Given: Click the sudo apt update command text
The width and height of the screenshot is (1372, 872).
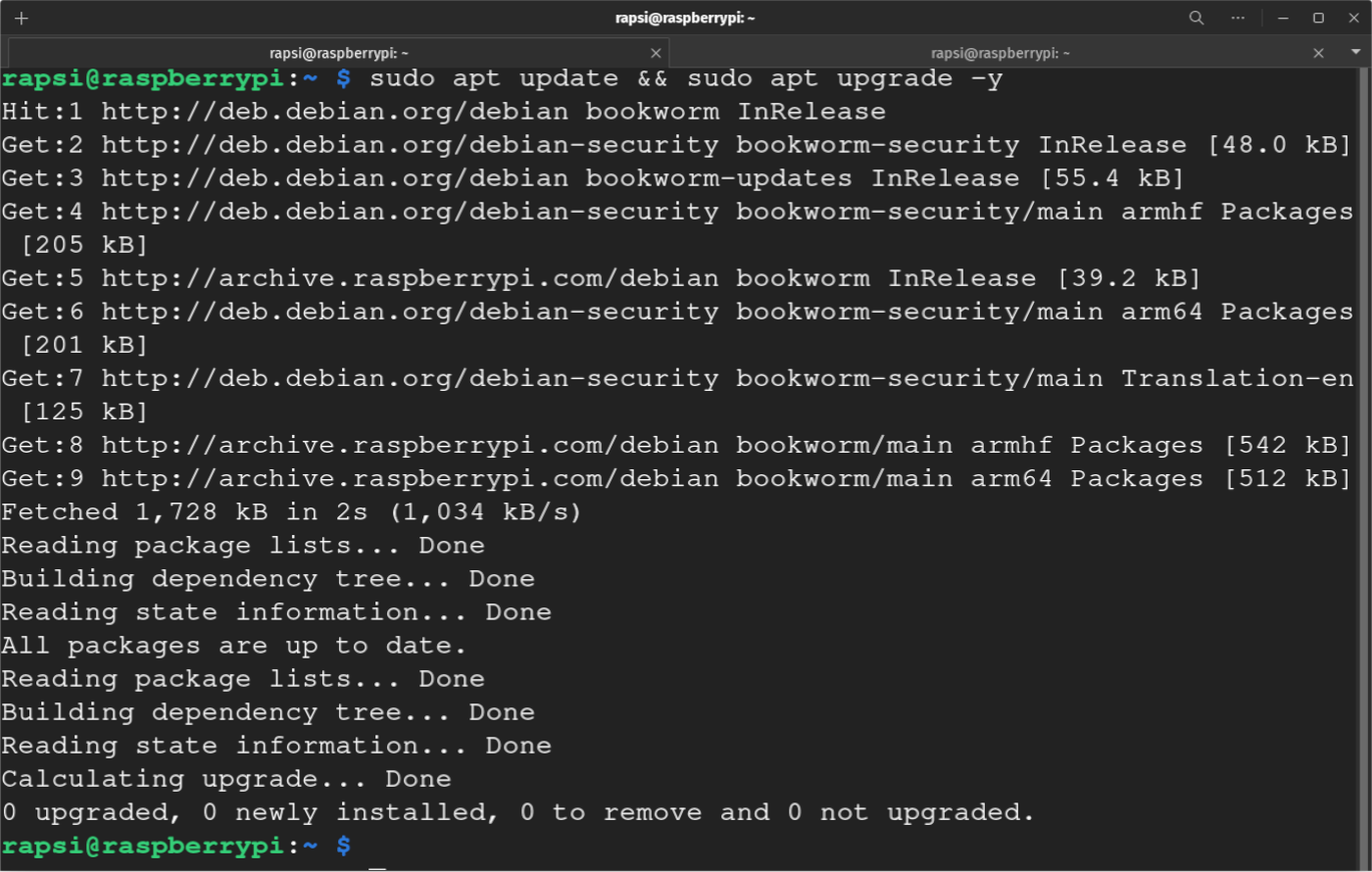Looking at the screenshot, I should (686, 78).
